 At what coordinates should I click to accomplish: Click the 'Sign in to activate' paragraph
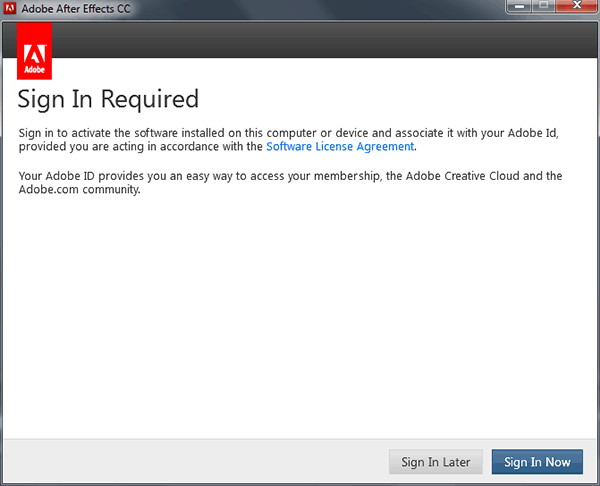coord(289,140)
